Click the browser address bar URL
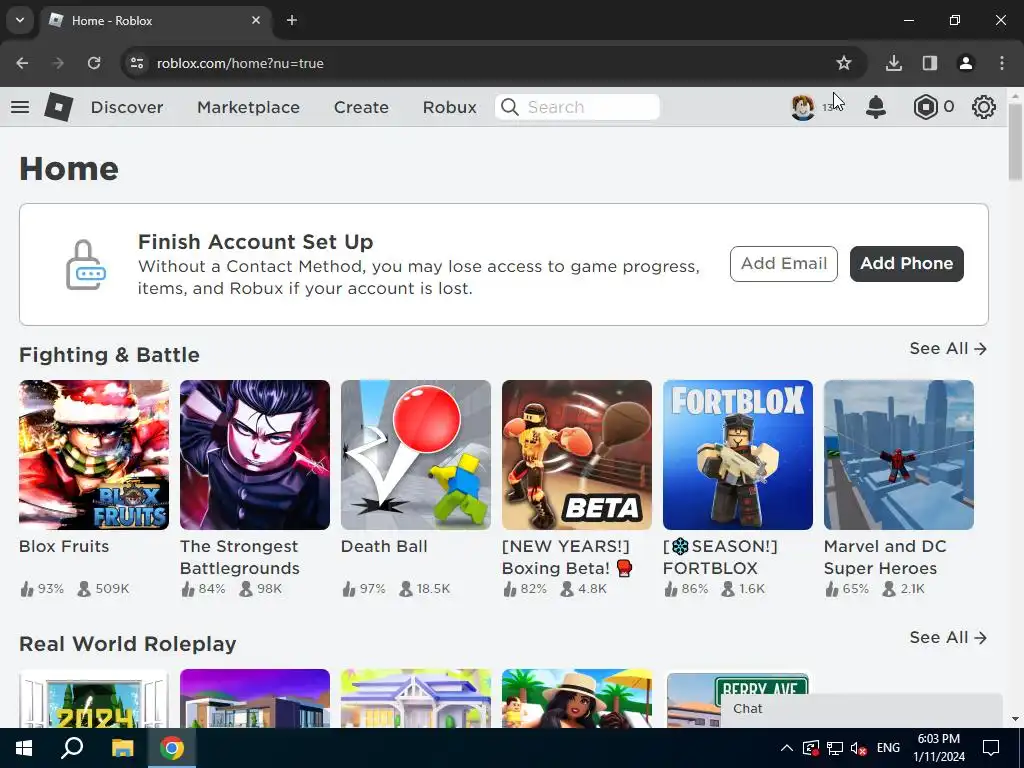The height and width of the screenshot is (768, 1024). 240,63
